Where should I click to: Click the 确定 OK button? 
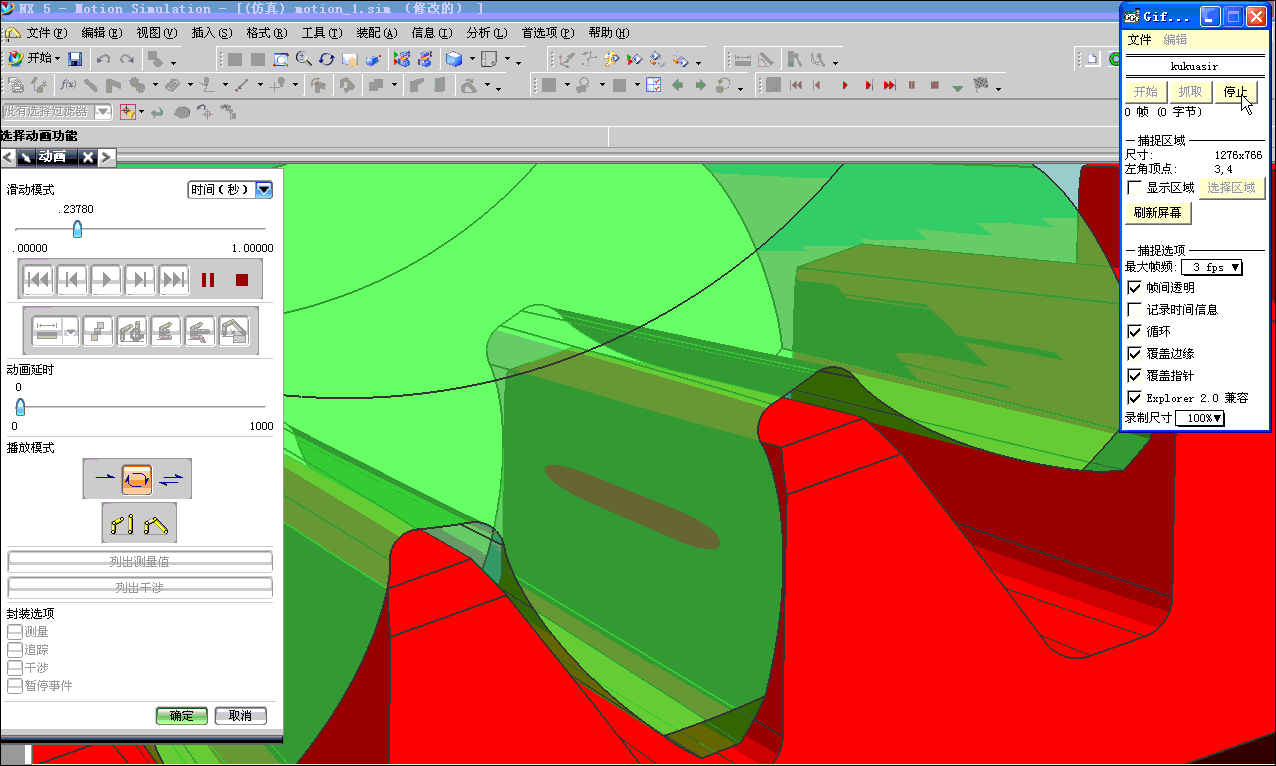coord(182,716)
